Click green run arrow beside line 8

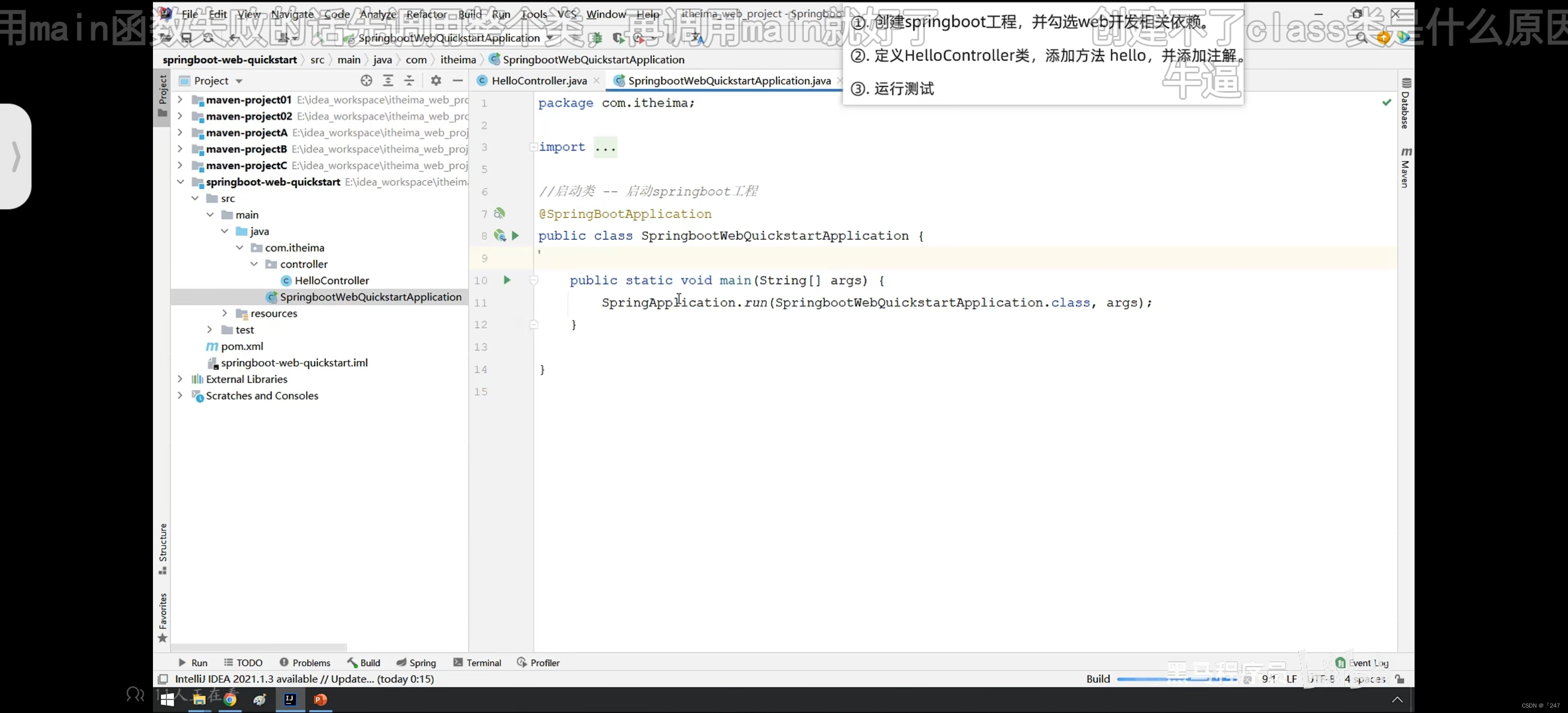(x=515, y=236)
